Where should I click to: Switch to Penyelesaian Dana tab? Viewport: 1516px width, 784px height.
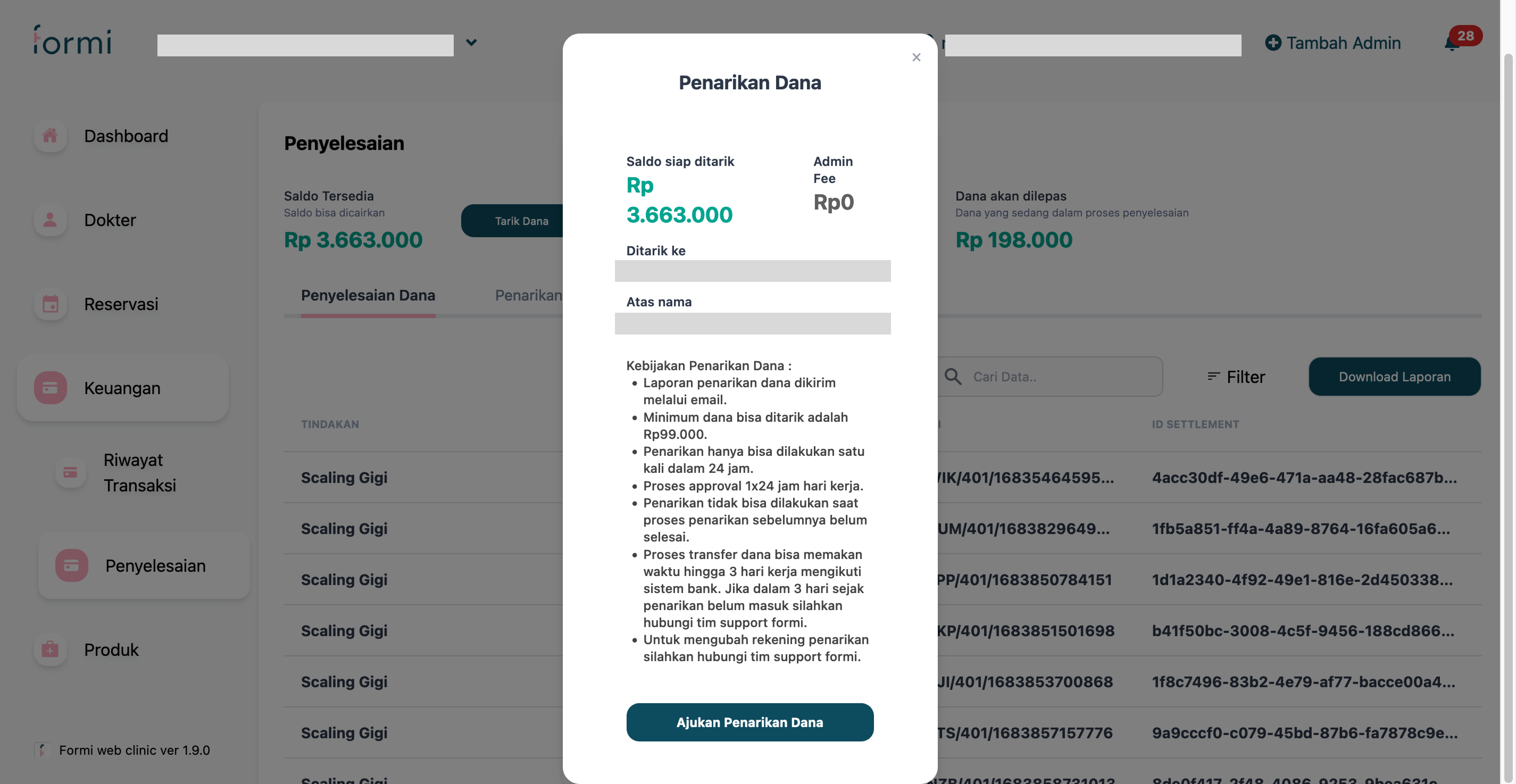pyautogui.click(x=368, y=295)
